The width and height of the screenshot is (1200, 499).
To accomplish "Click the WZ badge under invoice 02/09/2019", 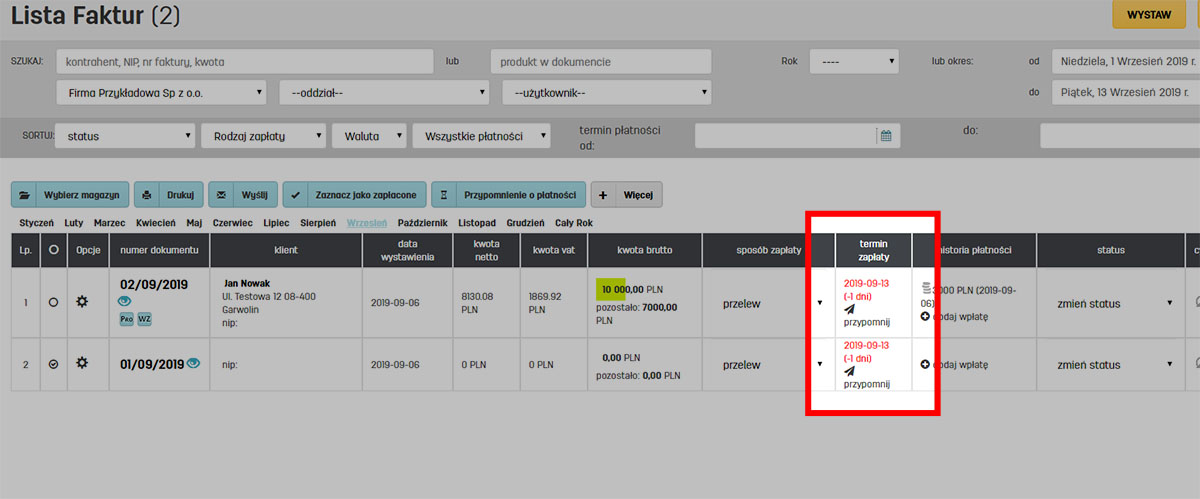I will coord(144,318).
